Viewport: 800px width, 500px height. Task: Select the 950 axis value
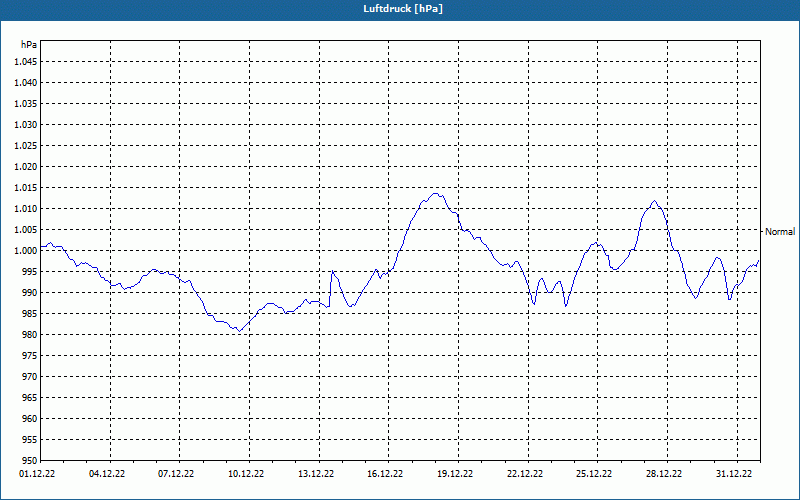(x=30, y=461)
